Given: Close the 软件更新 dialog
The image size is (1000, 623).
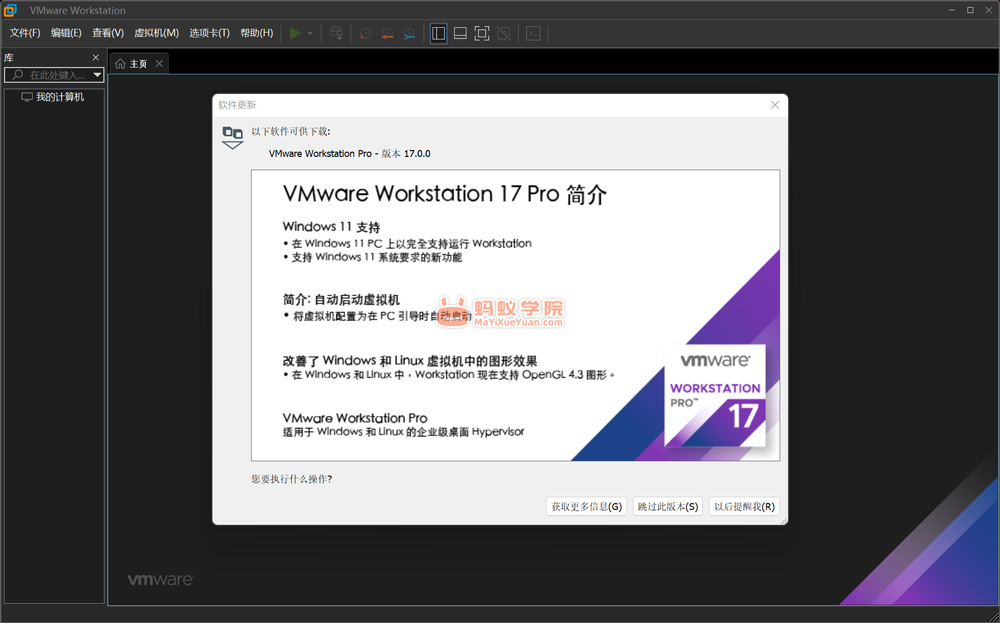Looking at the screenshot, I should [775, 105].
